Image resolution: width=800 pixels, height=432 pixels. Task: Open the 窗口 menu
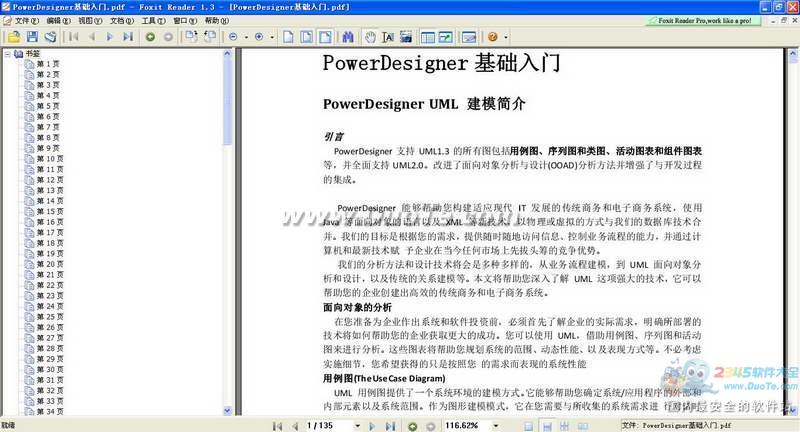coord(185,21)
